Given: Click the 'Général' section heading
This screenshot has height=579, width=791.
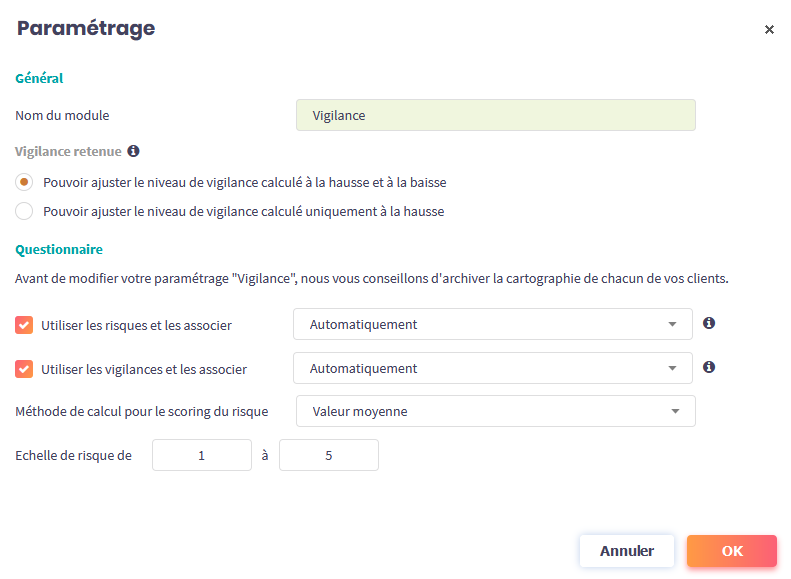Looking at the screenshot, I should tap(39, 77).
